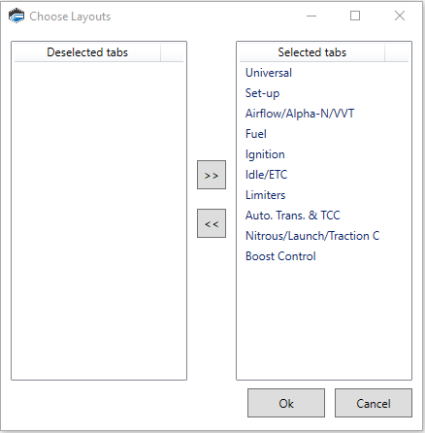Choose the Airflow/Alpha-N/VVT list item
This screenshot has height=433, width=425.
tap(299, 113)
